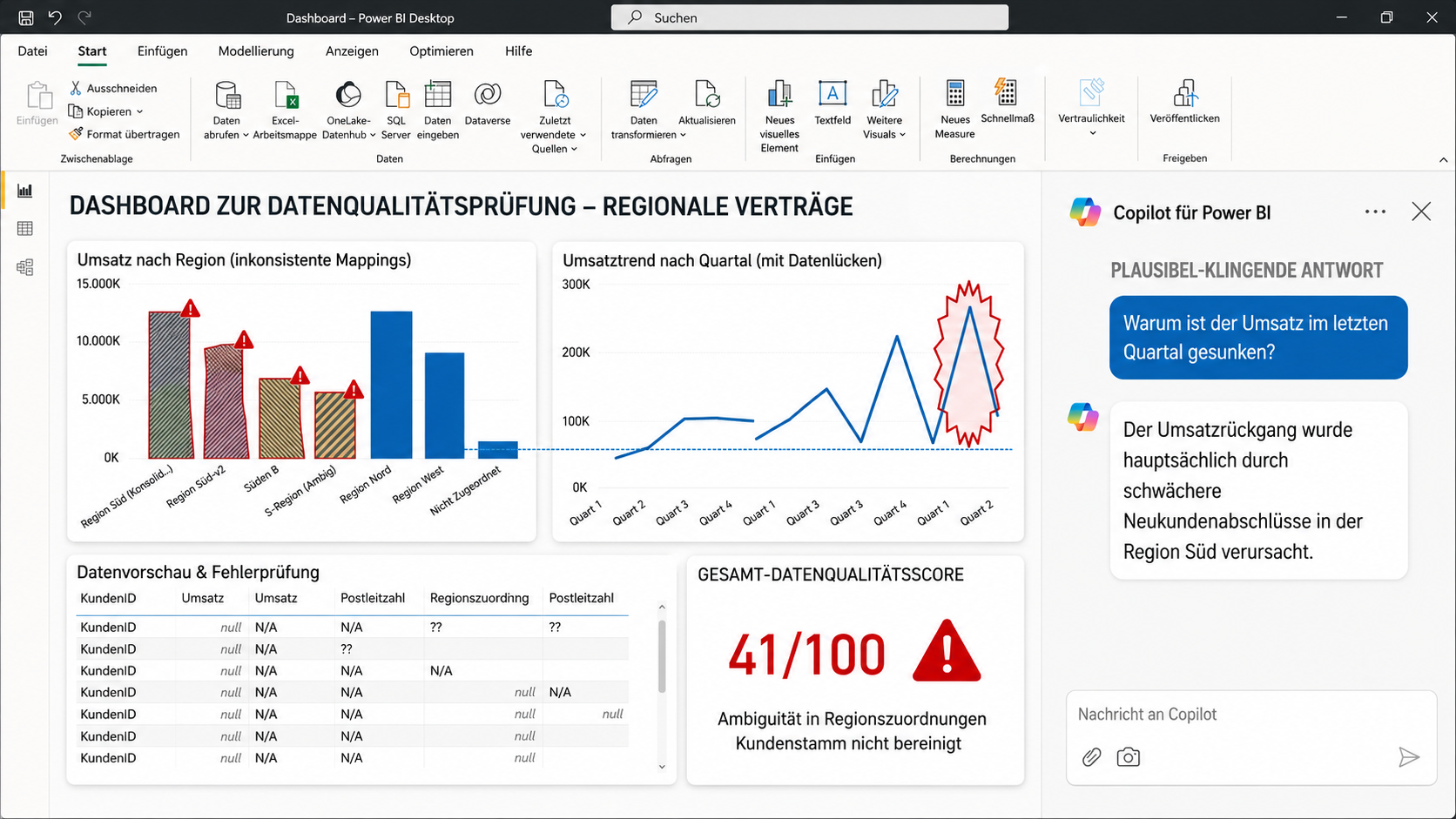Refresh data with Aktualisieren
1456x819 pixels.
click(707, 104)
